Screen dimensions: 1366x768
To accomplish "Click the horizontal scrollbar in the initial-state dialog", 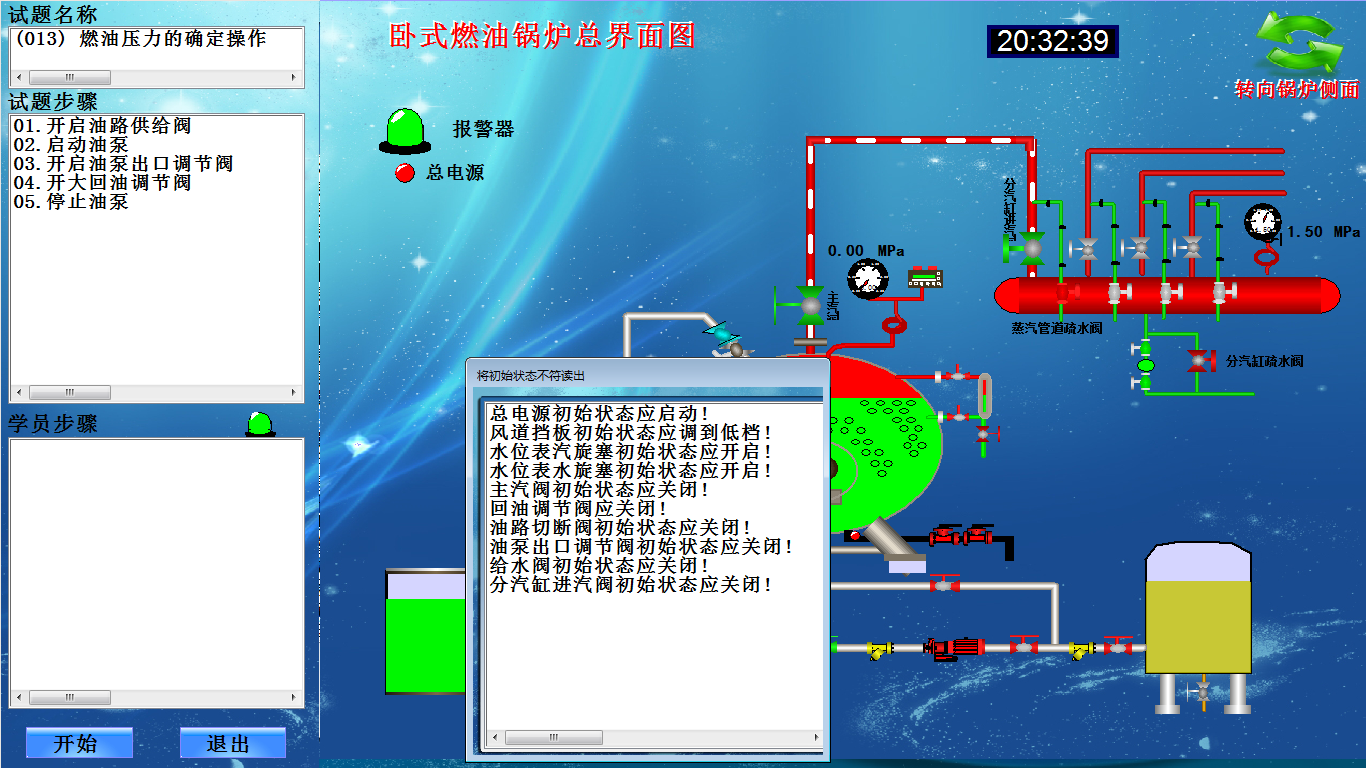I will click(x=554, y=738).
